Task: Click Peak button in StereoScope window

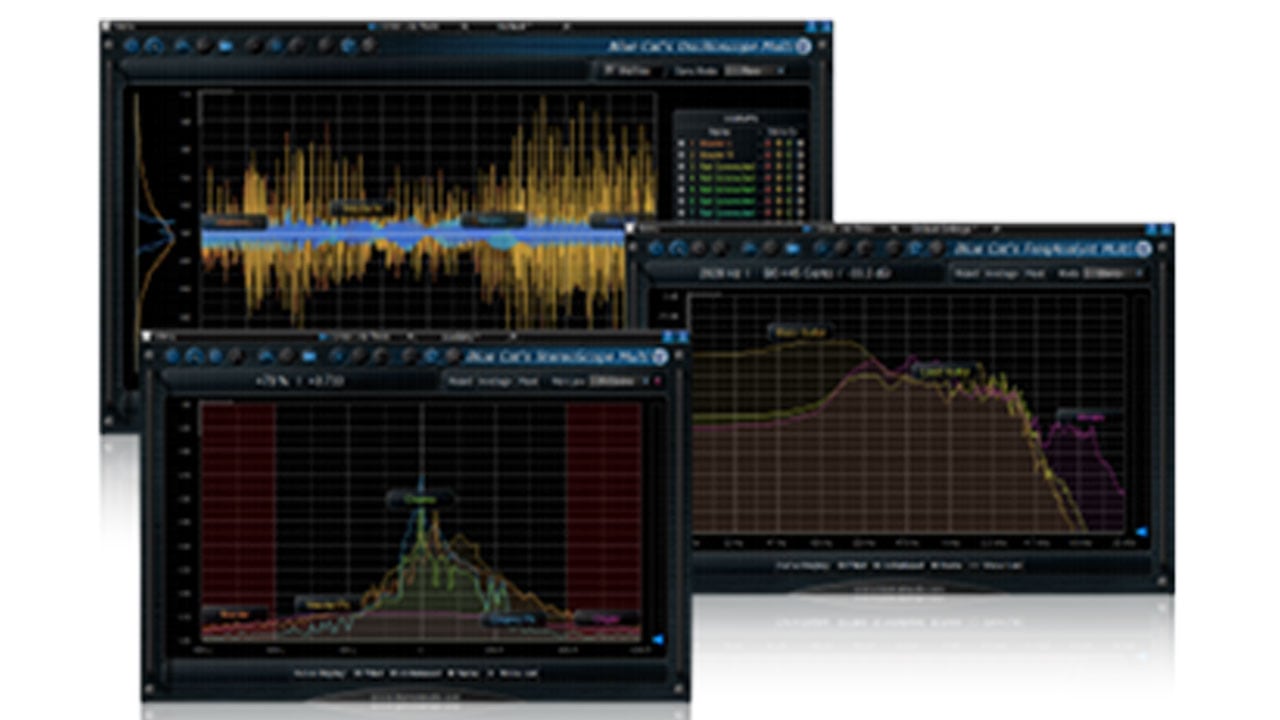Action: 530,381
